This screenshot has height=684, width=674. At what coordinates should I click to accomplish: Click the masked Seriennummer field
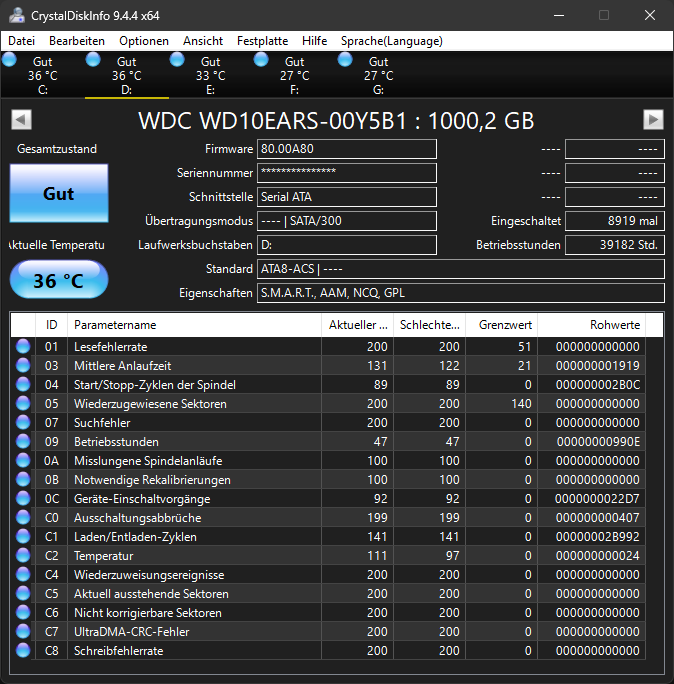pyautogui.click(x=347, y=173)
